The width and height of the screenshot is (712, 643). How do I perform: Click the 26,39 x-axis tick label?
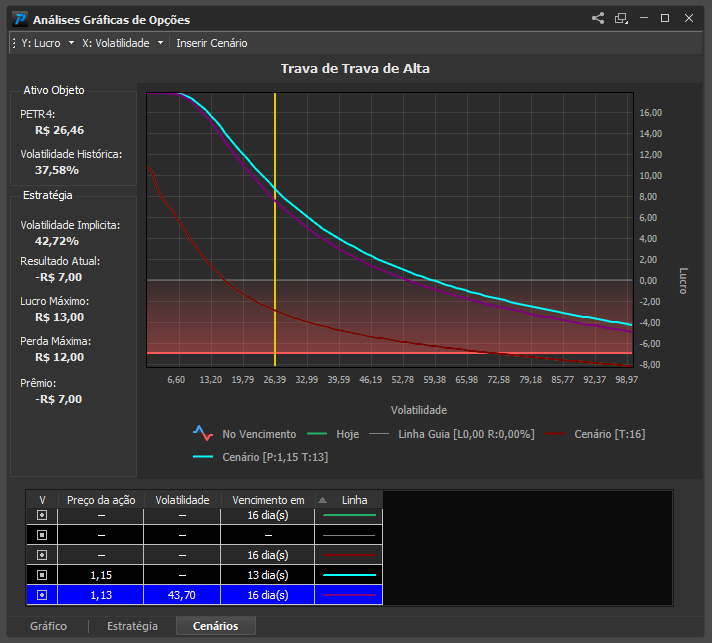click(275, 380)
